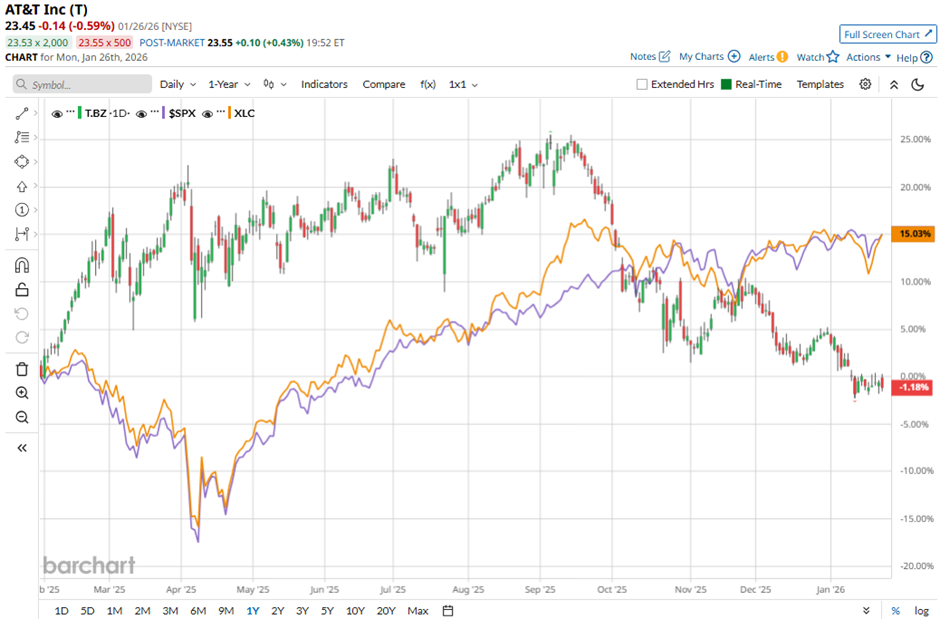
Task: Open the Alerts link
Action: [768, 57]
